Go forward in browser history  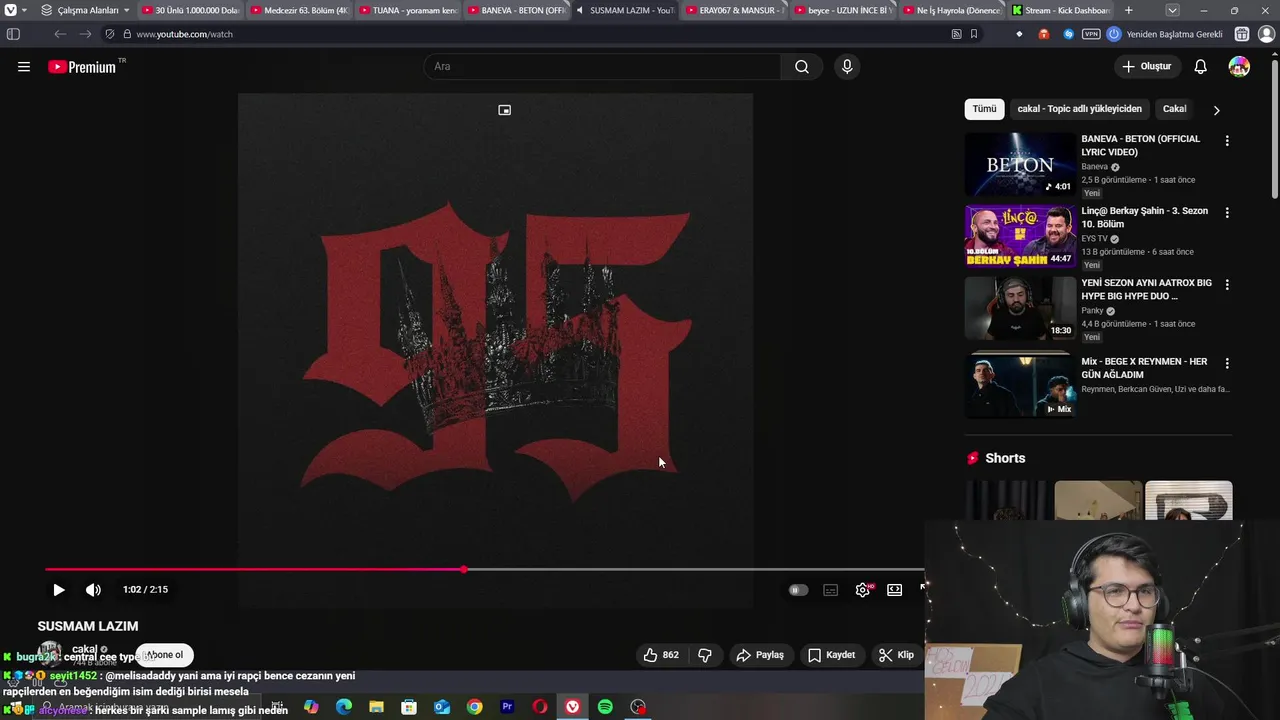click(85, 34)
